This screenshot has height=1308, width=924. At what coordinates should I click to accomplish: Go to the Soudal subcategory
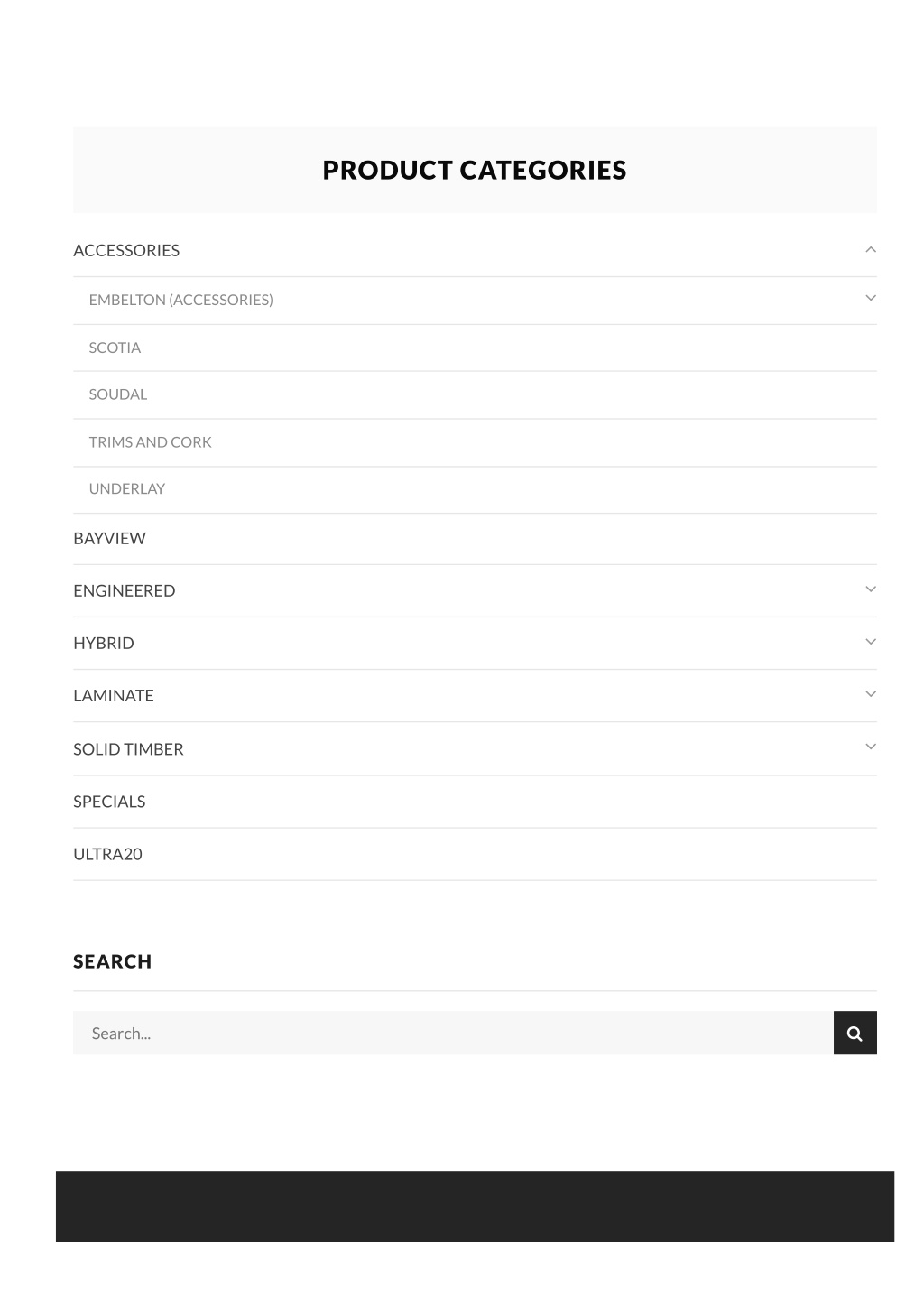(117, 394)
